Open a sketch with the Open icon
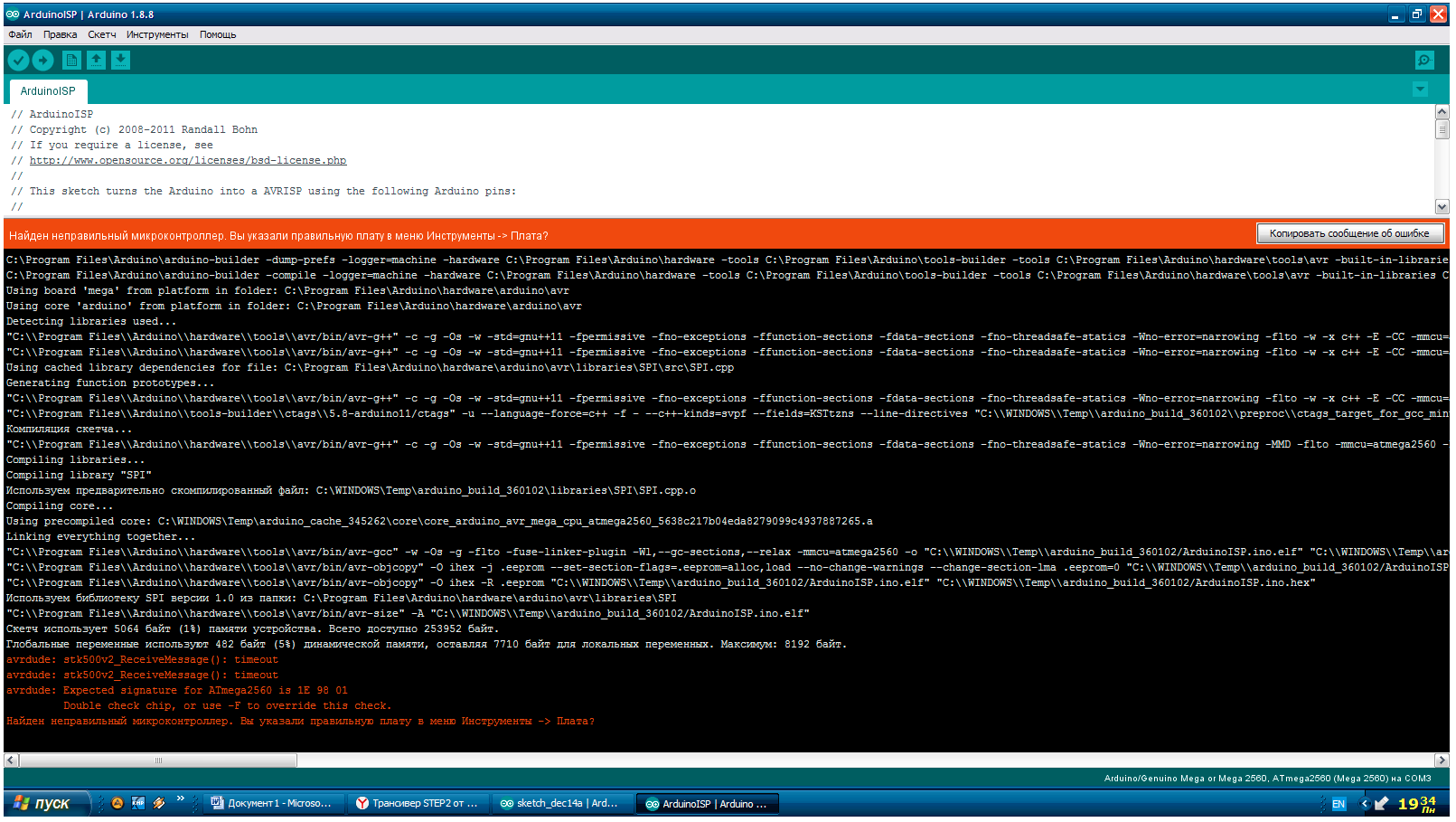 (x=96, y=60)
